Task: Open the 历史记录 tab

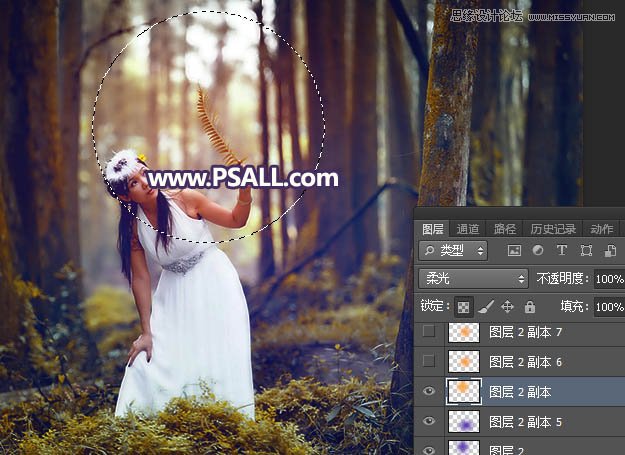Action: coord(553,229)
